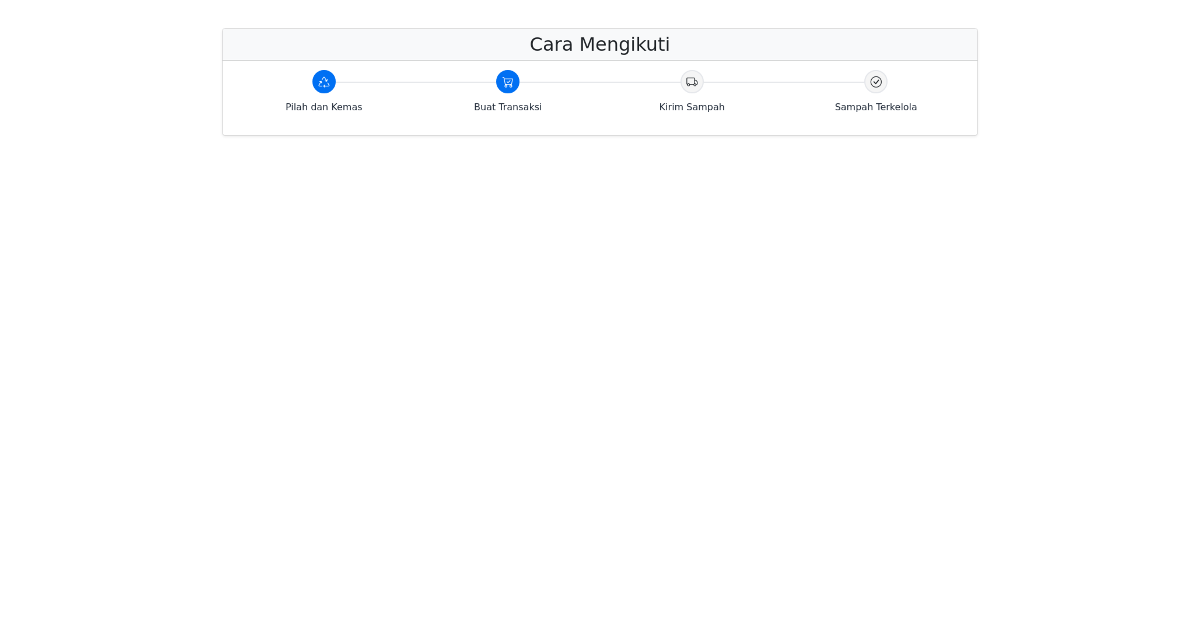Viewport: 1200px width, 630px height.
Task: Click the word "Cara" in the title
Action: pos(551,45)
